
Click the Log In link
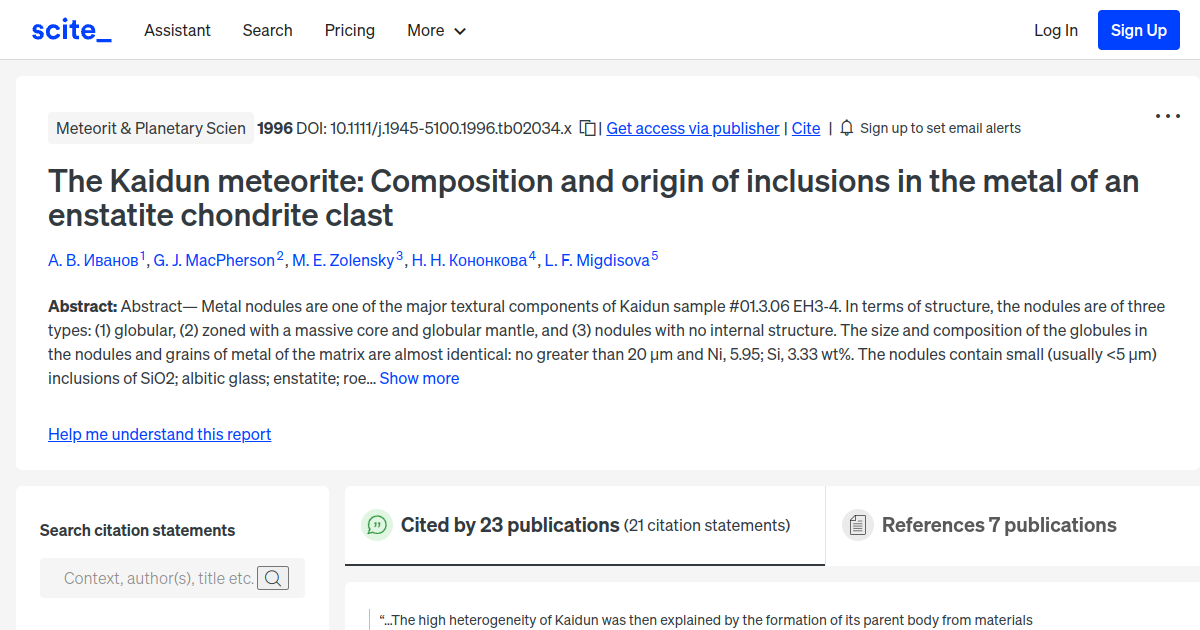click(x=1055, y=30)
